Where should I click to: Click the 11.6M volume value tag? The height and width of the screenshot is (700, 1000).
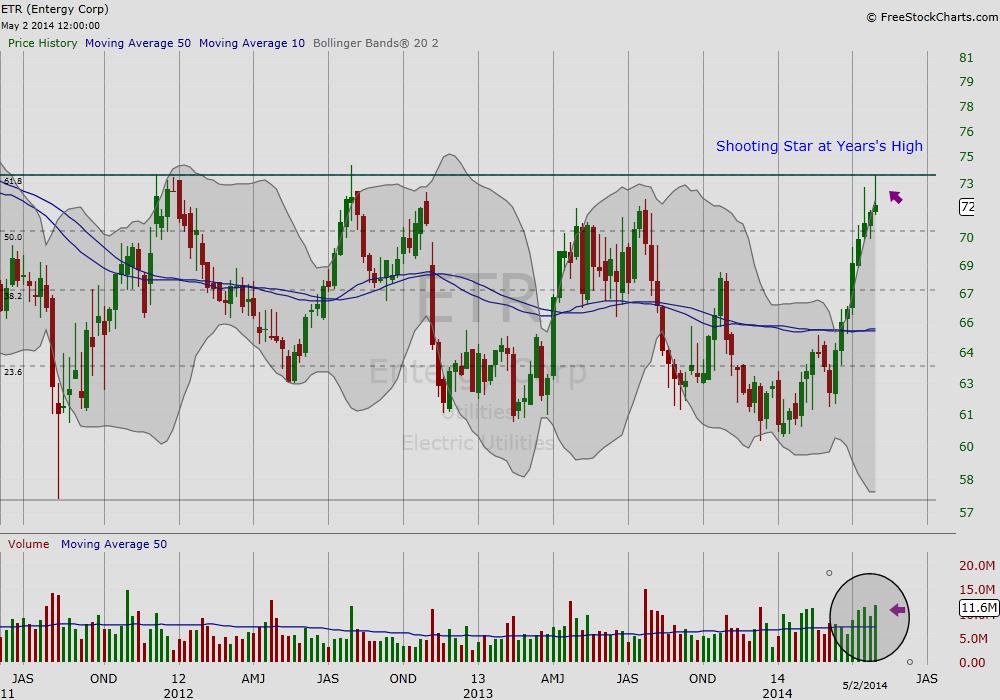coord(977,608)
